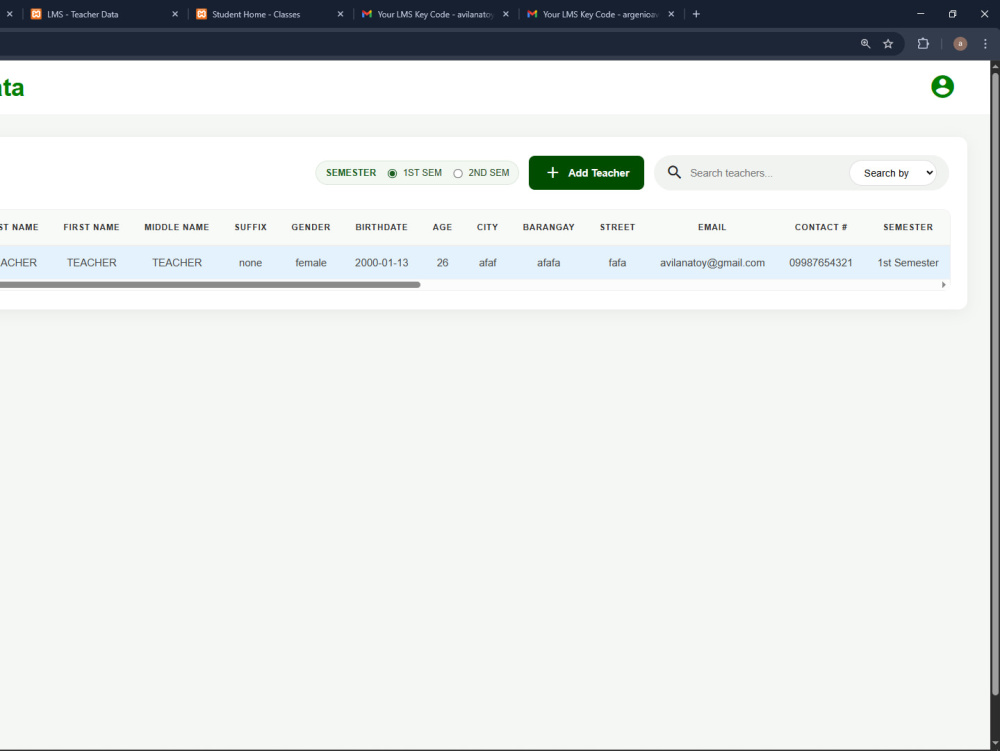
Task: Click the CITY column header
Action: pyautogui.click(x=487, y=227)
